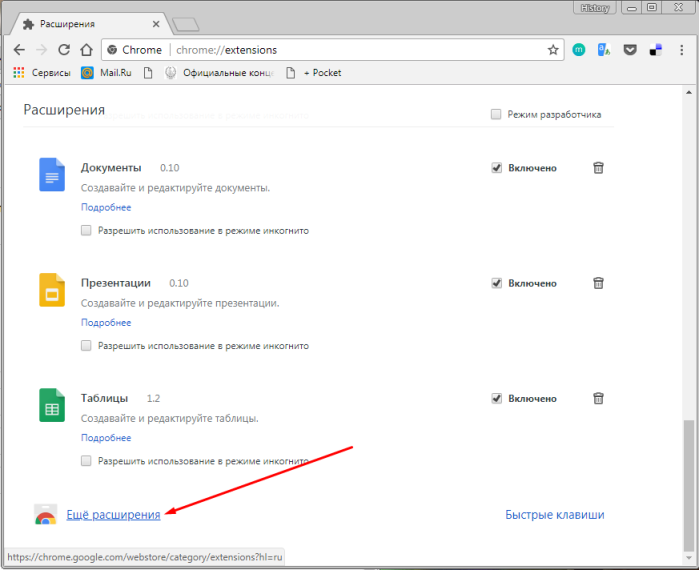Click the Документы extension name
699x570 pixels.
[111, 168]
